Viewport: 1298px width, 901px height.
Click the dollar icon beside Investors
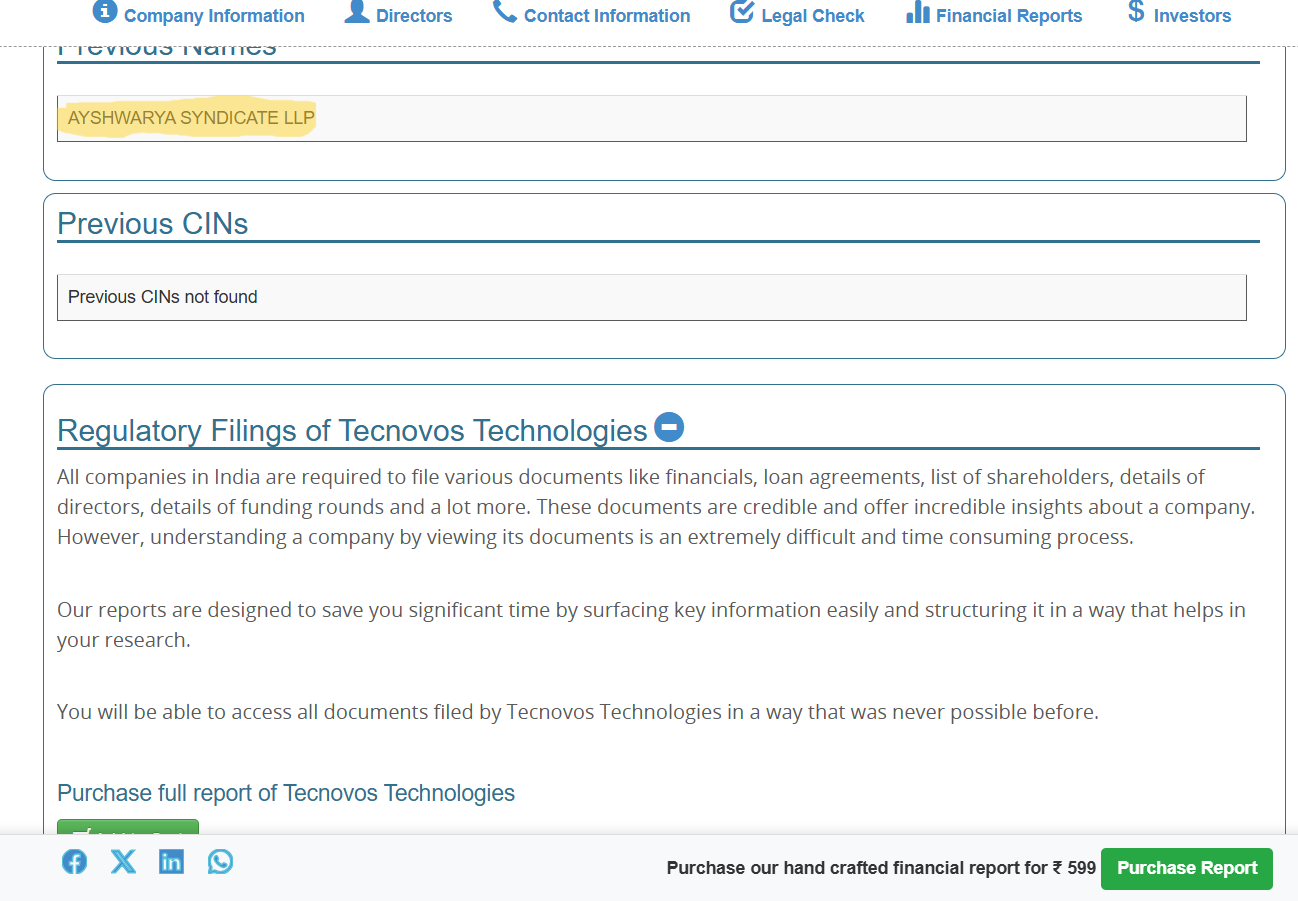click(1136, 11)
